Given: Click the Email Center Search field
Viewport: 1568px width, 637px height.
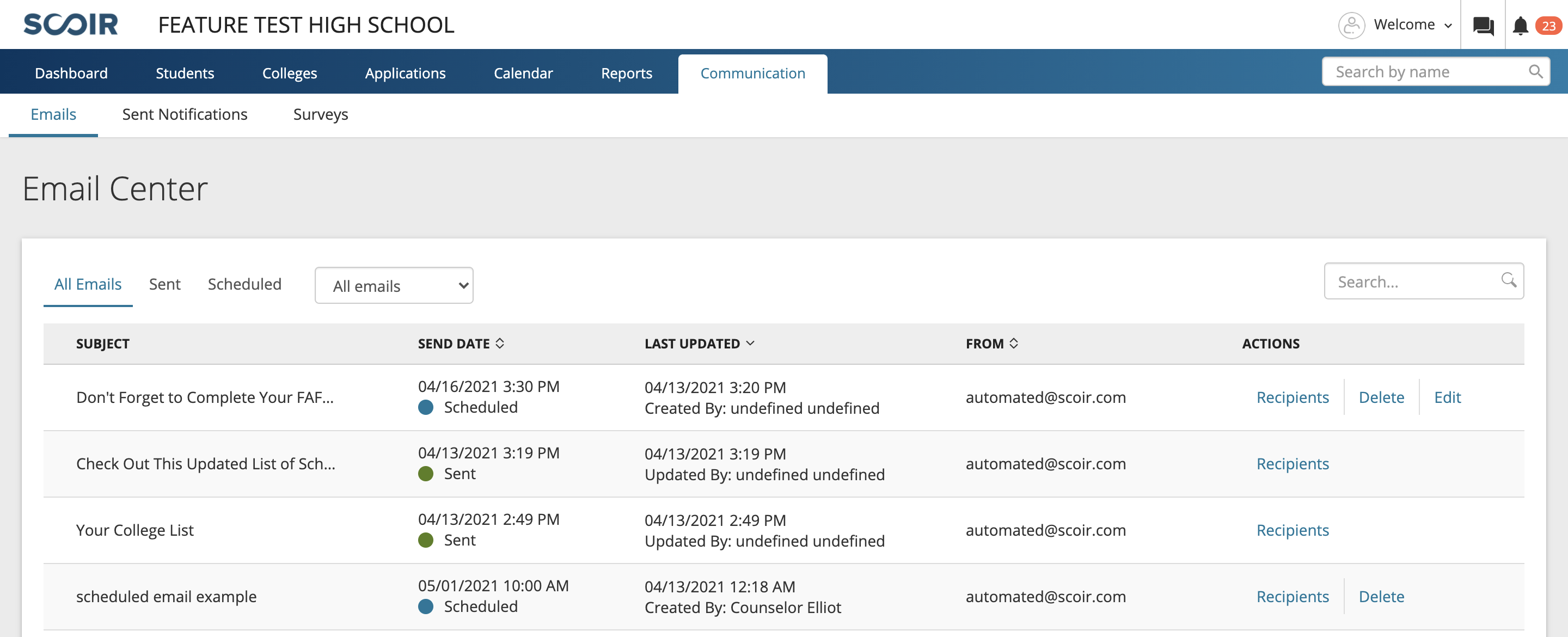Looking at the screenshot, I should click(x=1423, y=281).
